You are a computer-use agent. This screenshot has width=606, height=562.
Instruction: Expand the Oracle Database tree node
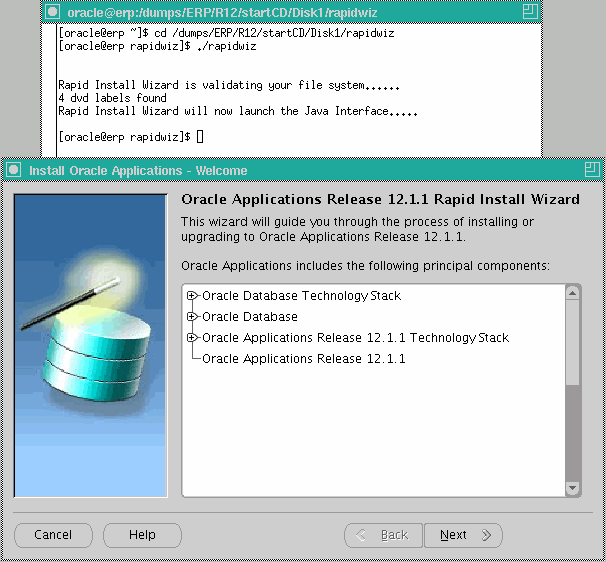[191, 317]
